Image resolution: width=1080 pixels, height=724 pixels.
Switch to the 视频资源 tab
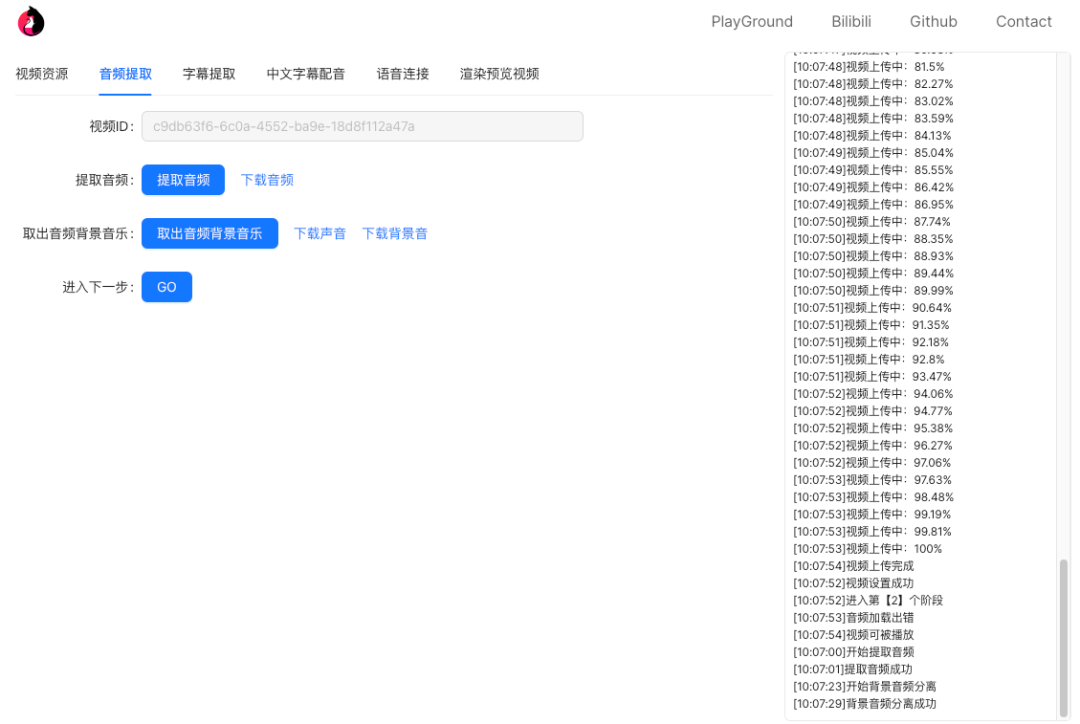pyautogui.click(x=42, y=73)
